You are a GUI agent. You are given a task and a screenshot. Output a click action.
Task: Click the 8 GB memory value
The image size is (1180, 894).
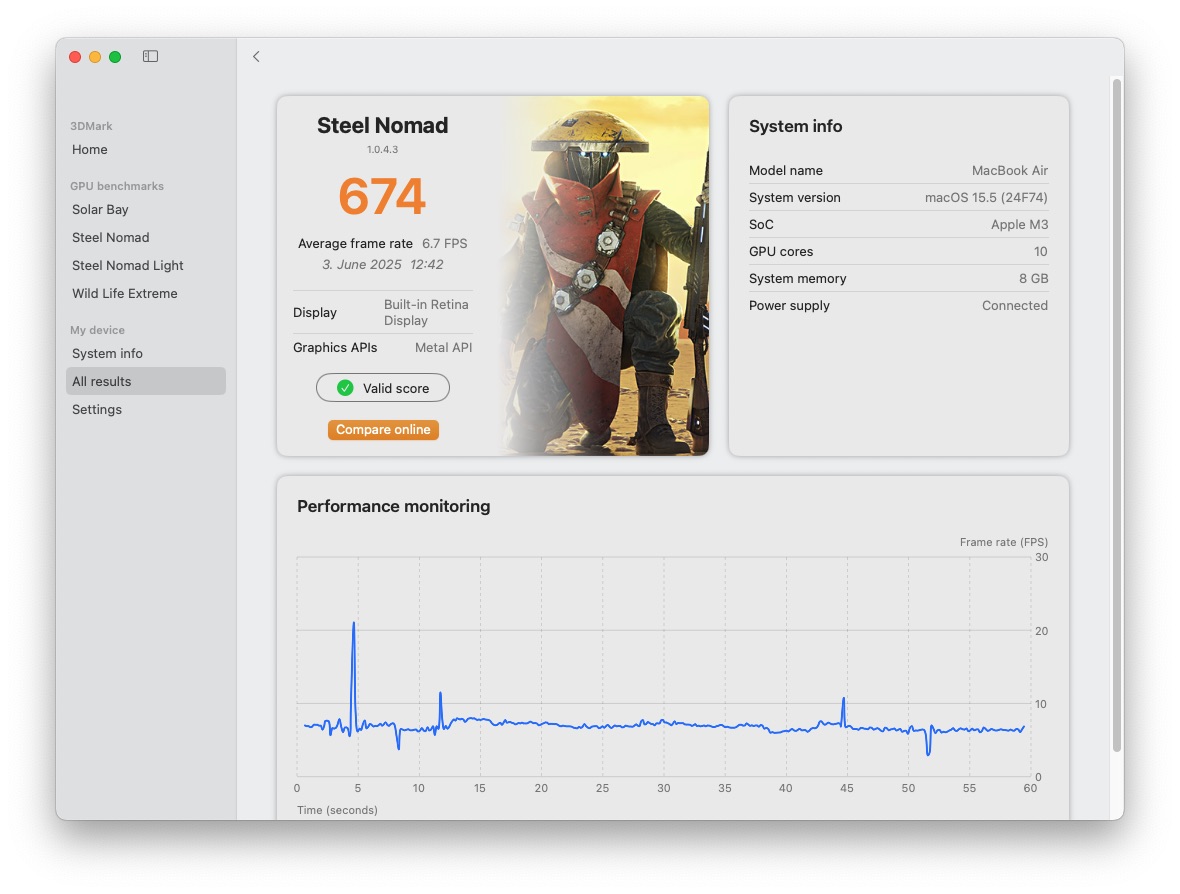1034,279
